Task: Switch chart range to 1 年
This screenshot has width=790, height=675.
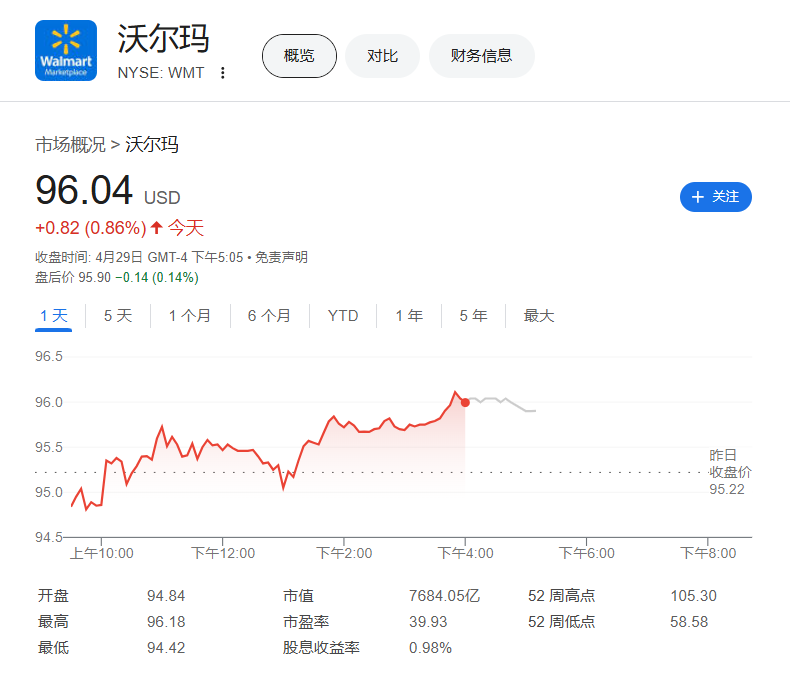Action: click(x=409, y=316)
